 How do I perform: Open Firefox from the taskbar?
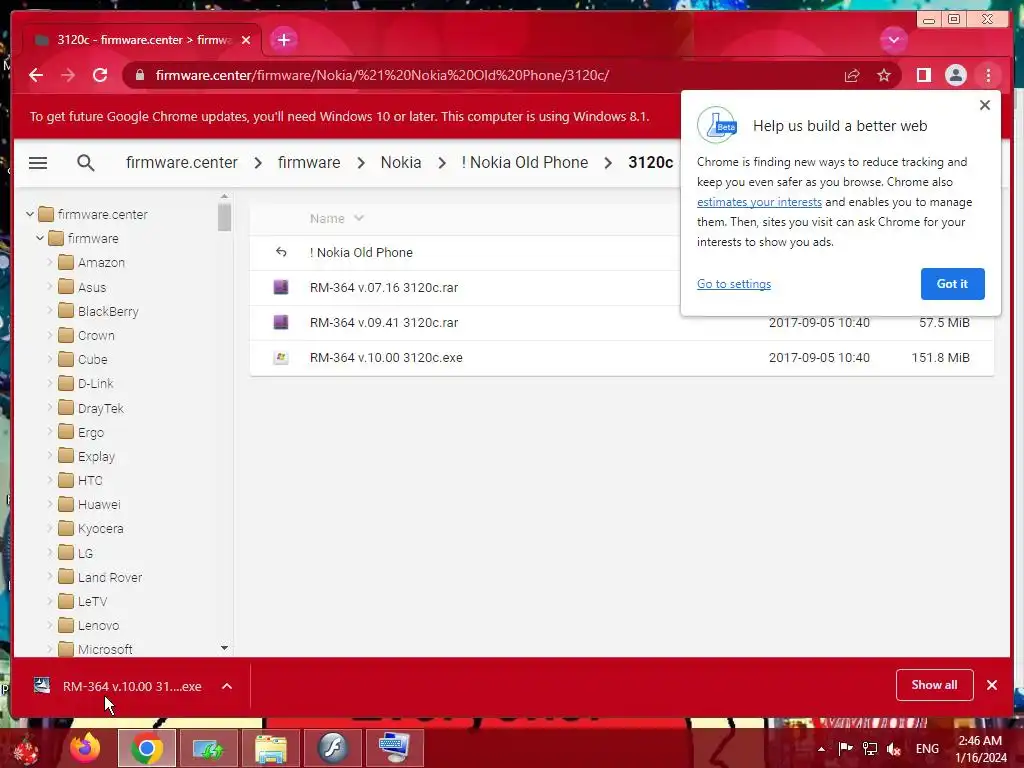pos(84,748)
